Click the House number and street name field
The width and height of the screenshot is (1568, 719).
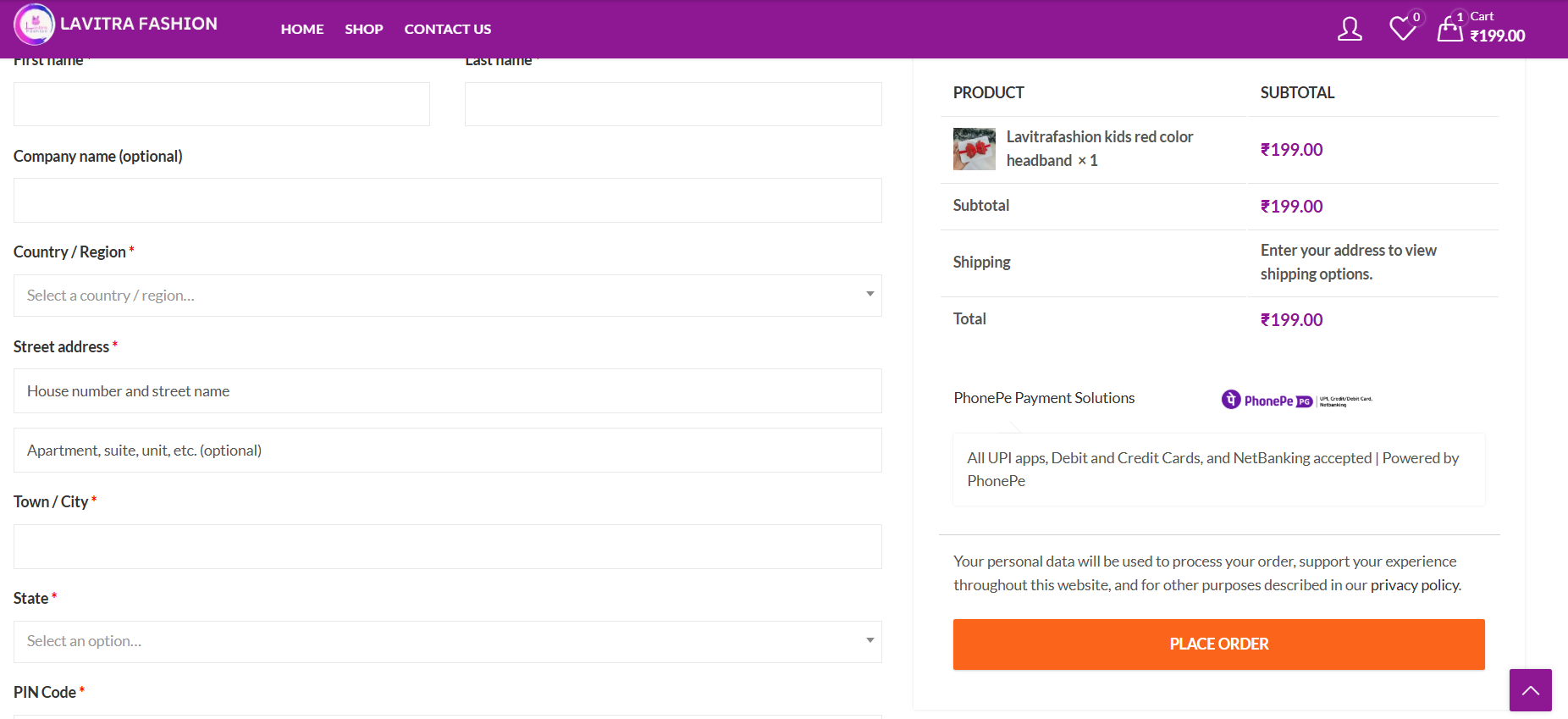pos(447,391)
